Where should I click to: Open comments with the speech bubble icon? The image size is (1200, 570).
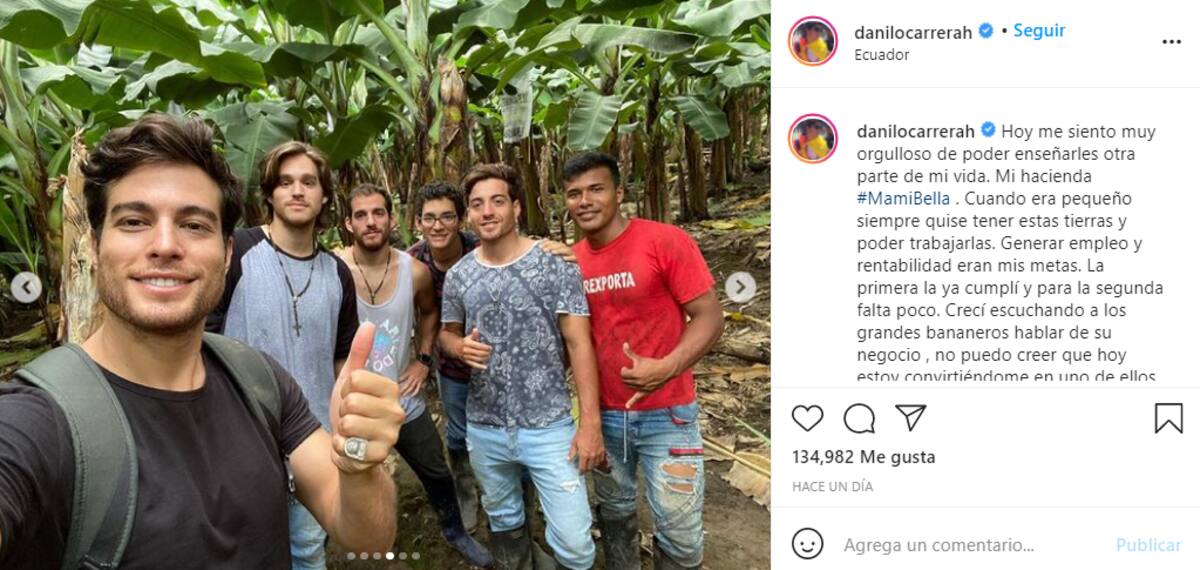859,418
